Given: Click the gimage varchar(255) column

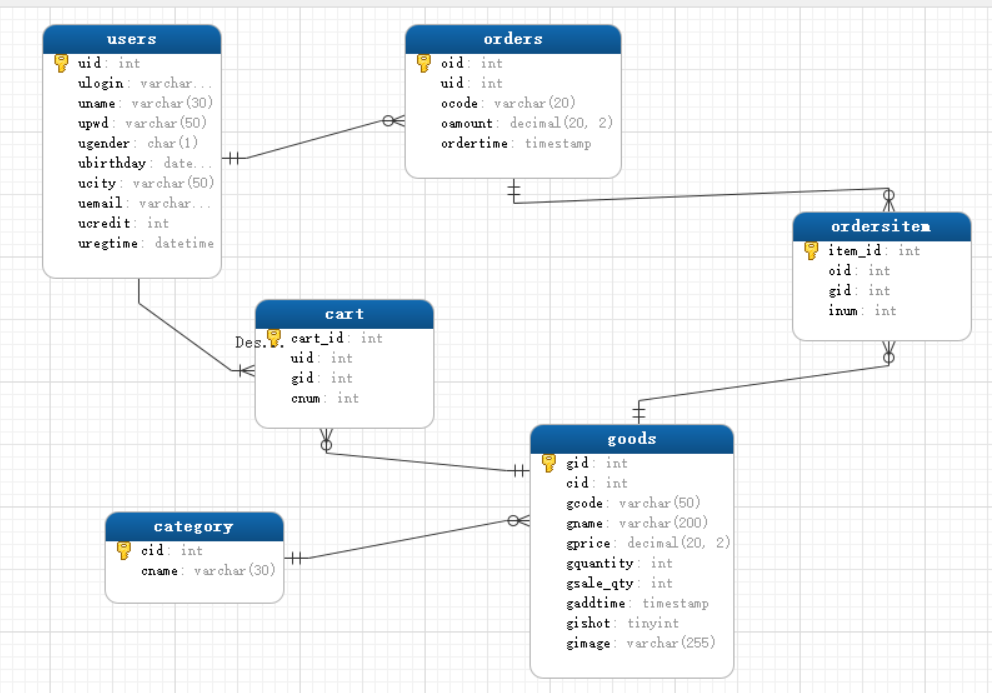Looking at the screenshot, I should coord(640,644).
